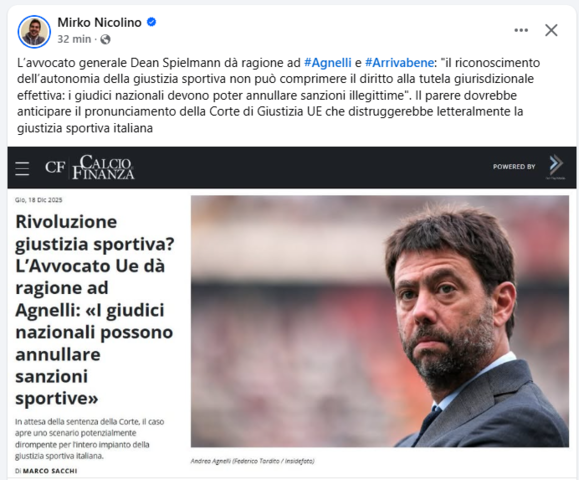
Task: Click the Rivoluzione giustizia sportiva headline
Action: [95, 310]
